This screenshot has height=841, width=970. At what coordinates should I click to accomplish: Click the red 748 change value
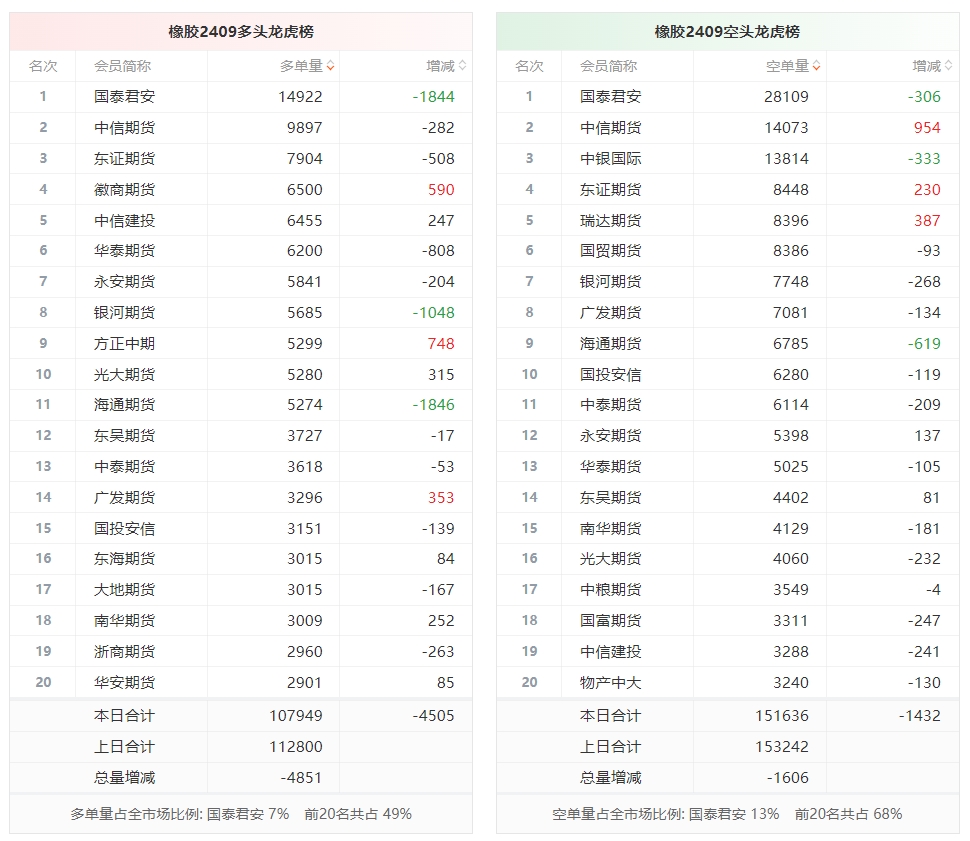pos(441,343)
